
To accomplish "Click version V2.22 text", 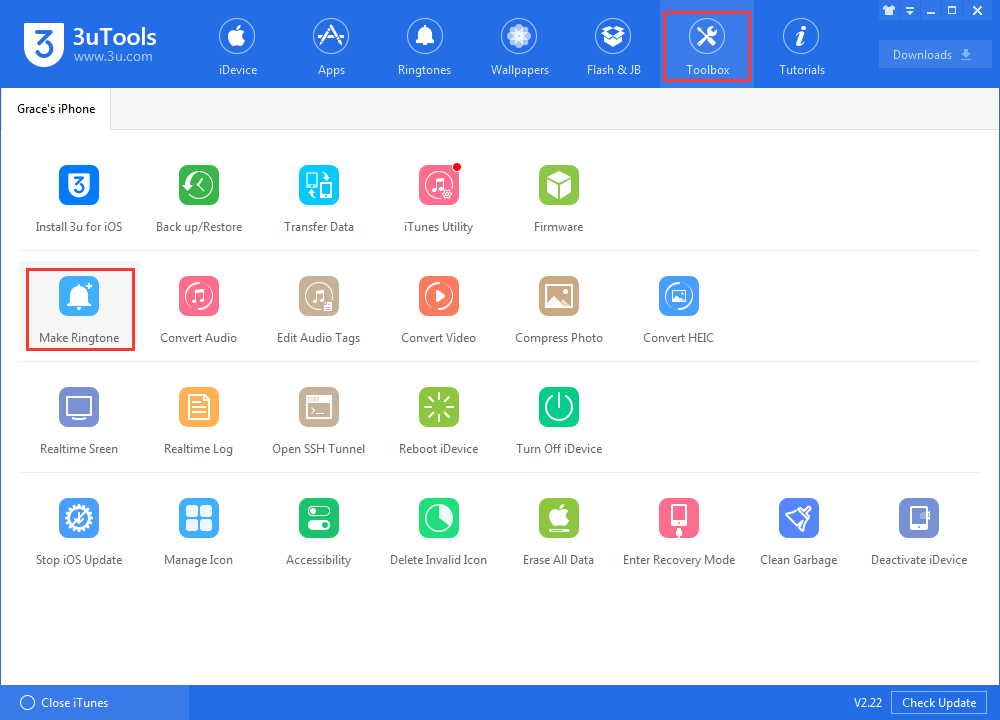I will coord(867,703).
